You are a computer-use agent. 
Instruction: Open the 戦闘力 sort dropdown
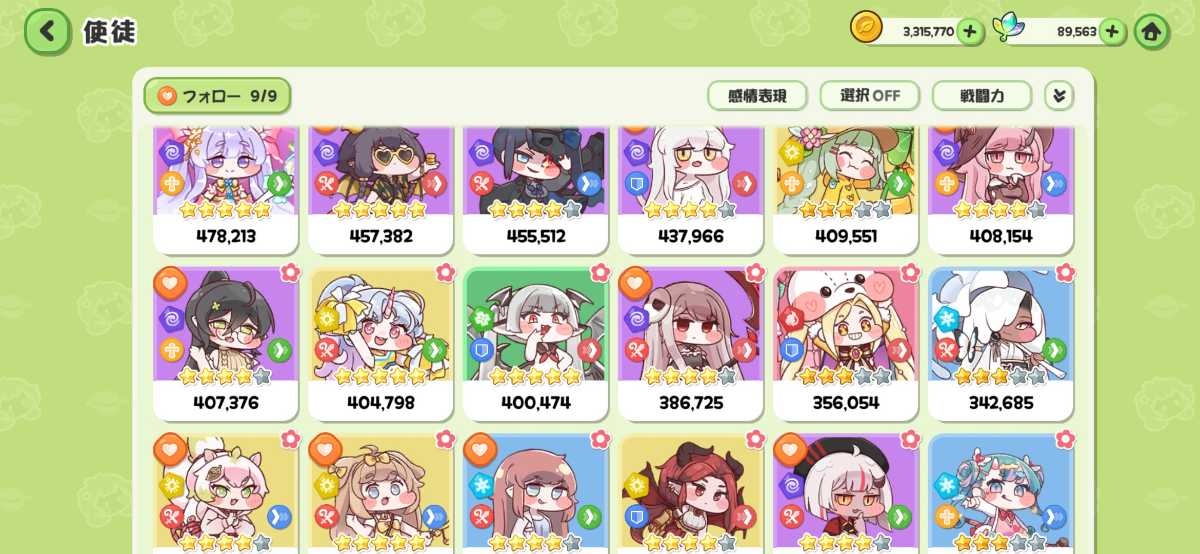[x=982, y=96]
